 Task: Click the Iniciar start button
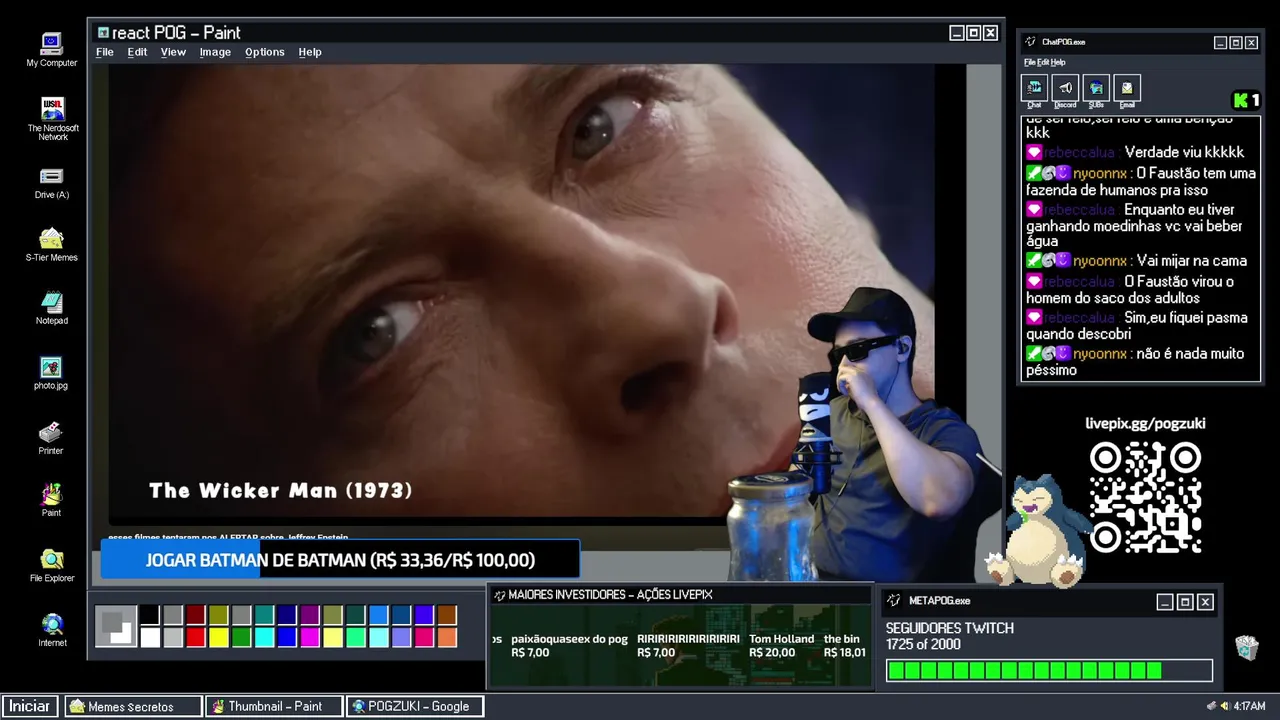pyautogui.click(x=30, y=706)
